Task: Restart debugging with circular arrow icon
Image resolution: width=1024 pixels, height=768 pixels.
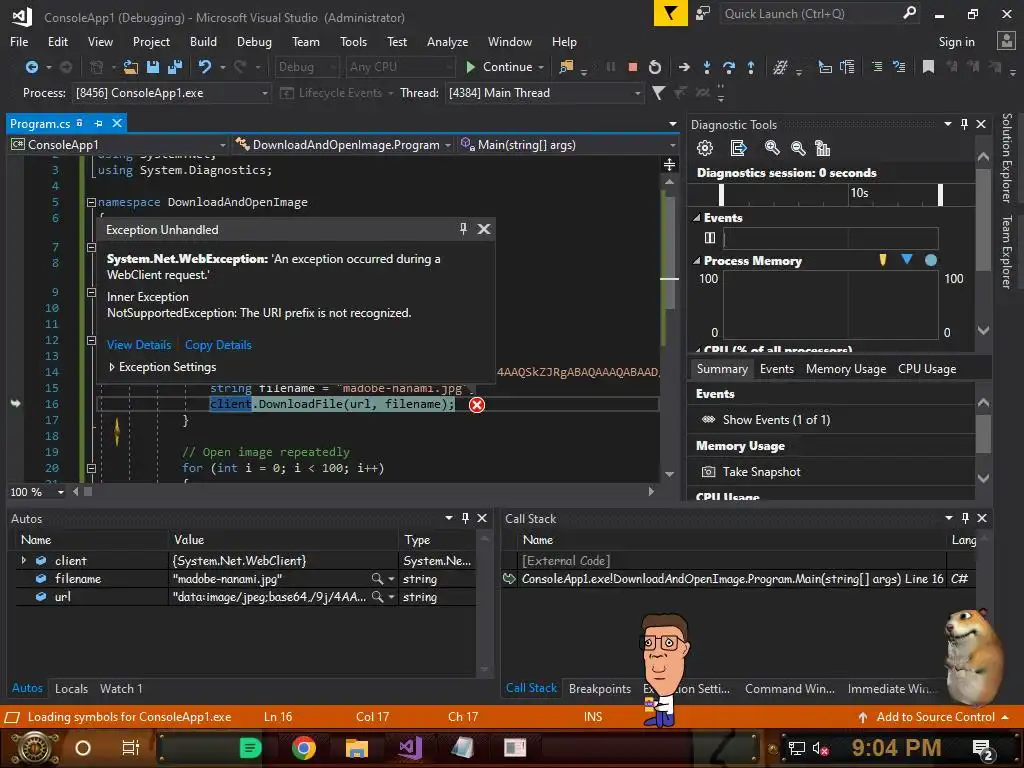Action: pyautogui.click(x=654, y=67)
